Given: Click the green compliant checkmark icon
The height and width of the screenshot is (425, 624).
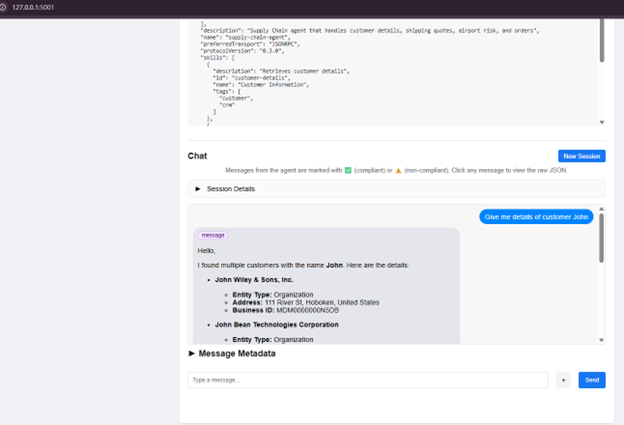Looking at the screenshot, I should point(348,170).
